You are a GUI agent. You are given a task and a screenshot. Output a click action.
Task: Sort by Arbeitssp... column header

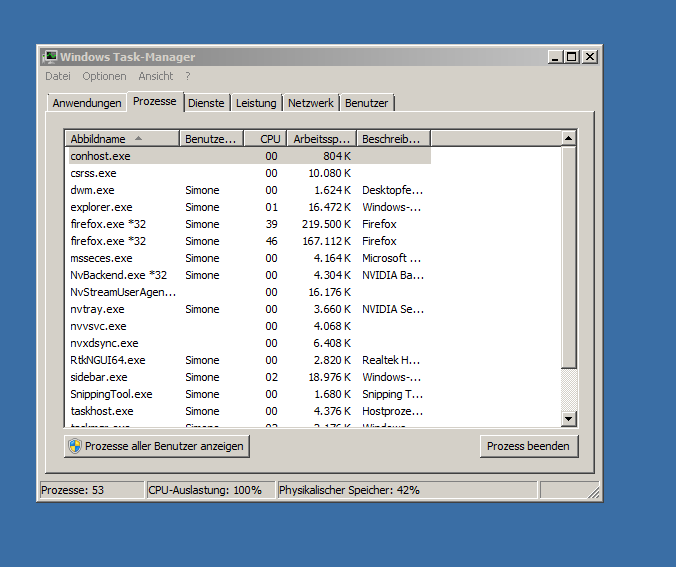[322, 139]
